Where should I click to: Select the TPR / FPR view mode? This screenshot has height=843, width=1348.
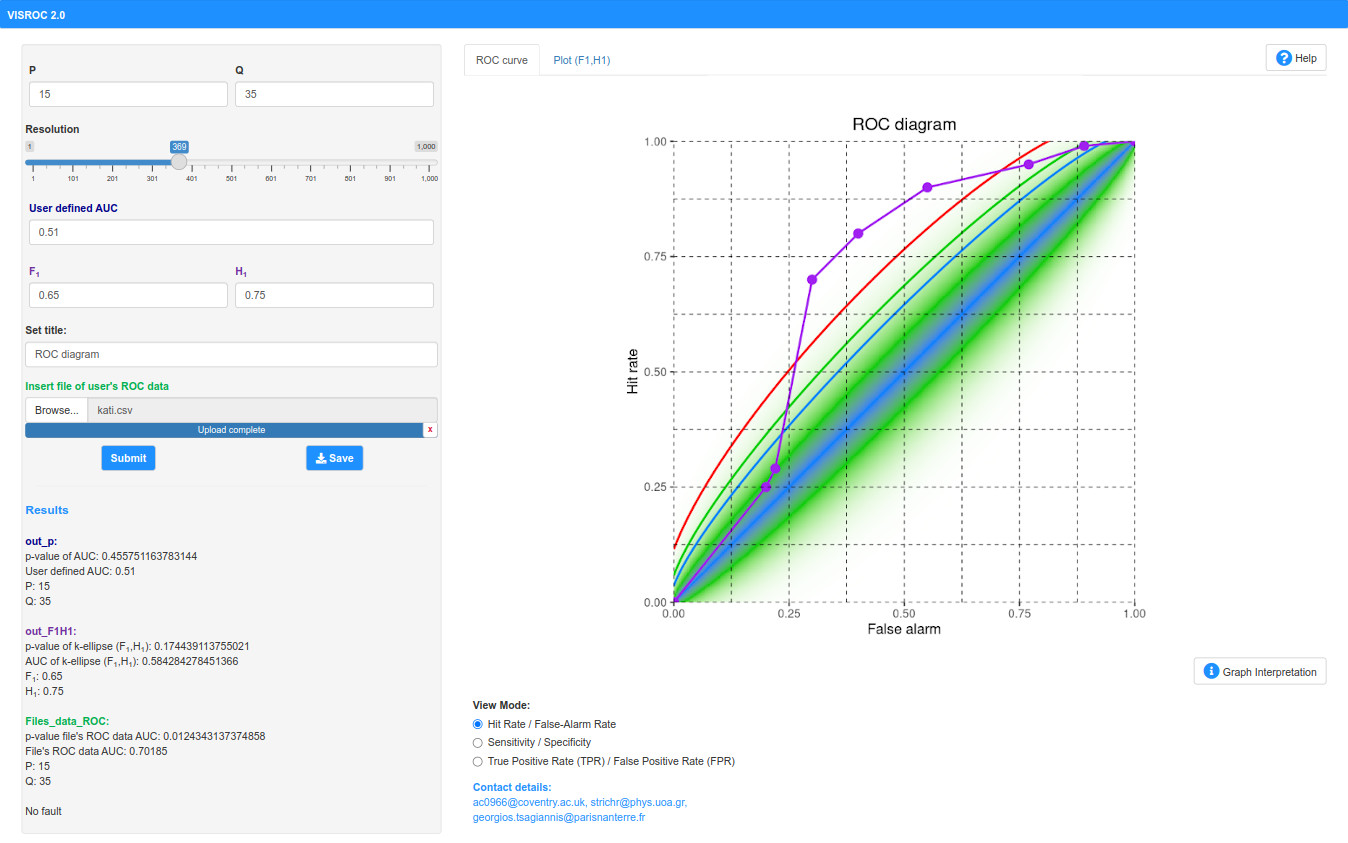[478, 761]
